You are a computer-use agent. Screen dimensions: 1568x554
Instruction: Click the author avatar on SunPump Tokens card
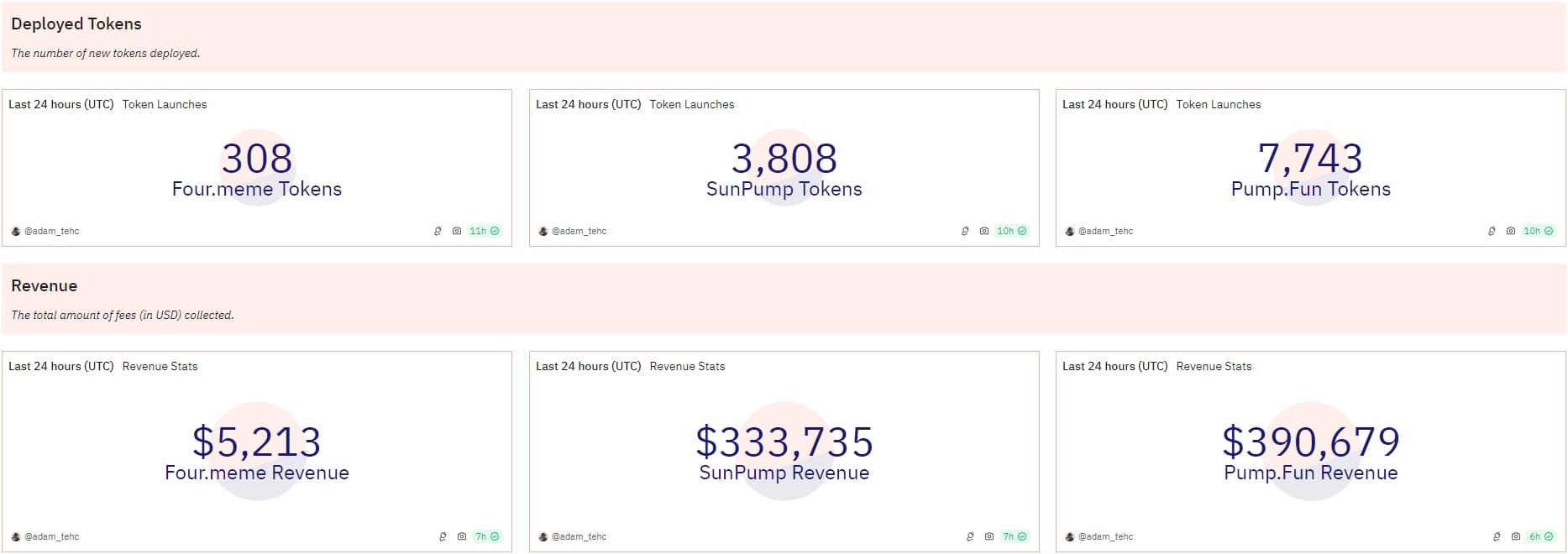544,230
